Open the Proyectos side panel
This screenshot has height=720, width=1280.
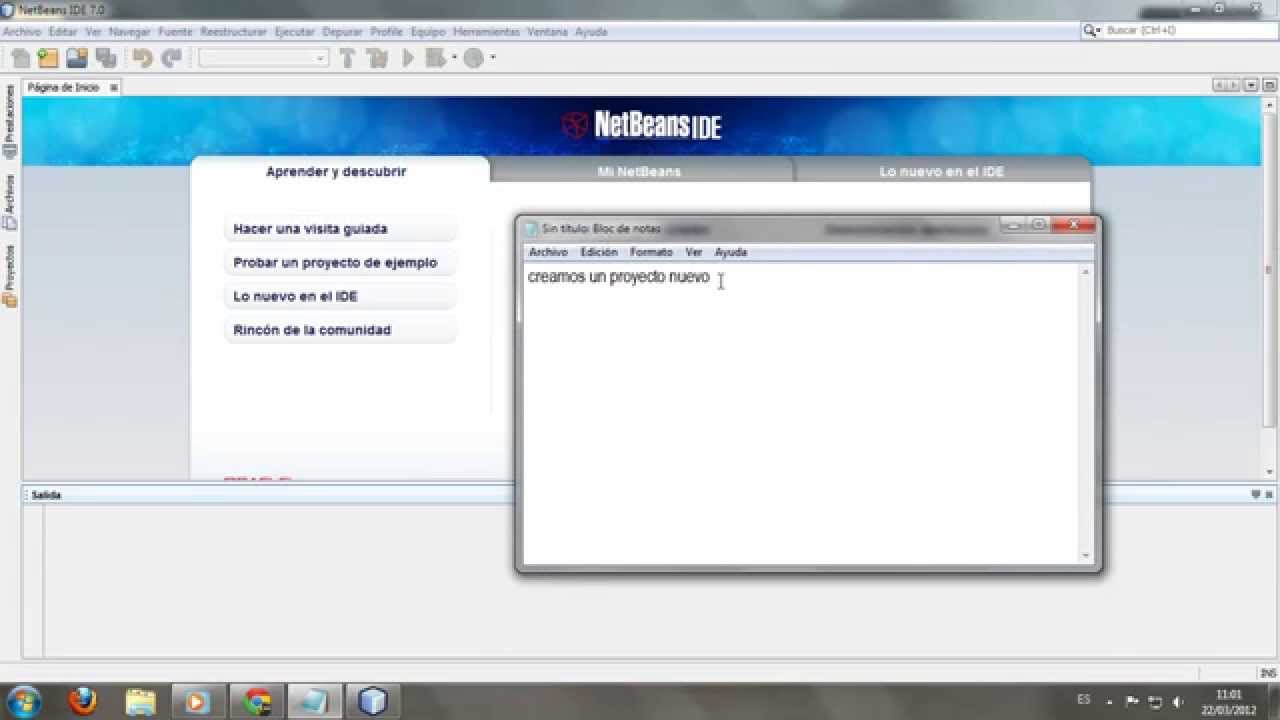10,276
